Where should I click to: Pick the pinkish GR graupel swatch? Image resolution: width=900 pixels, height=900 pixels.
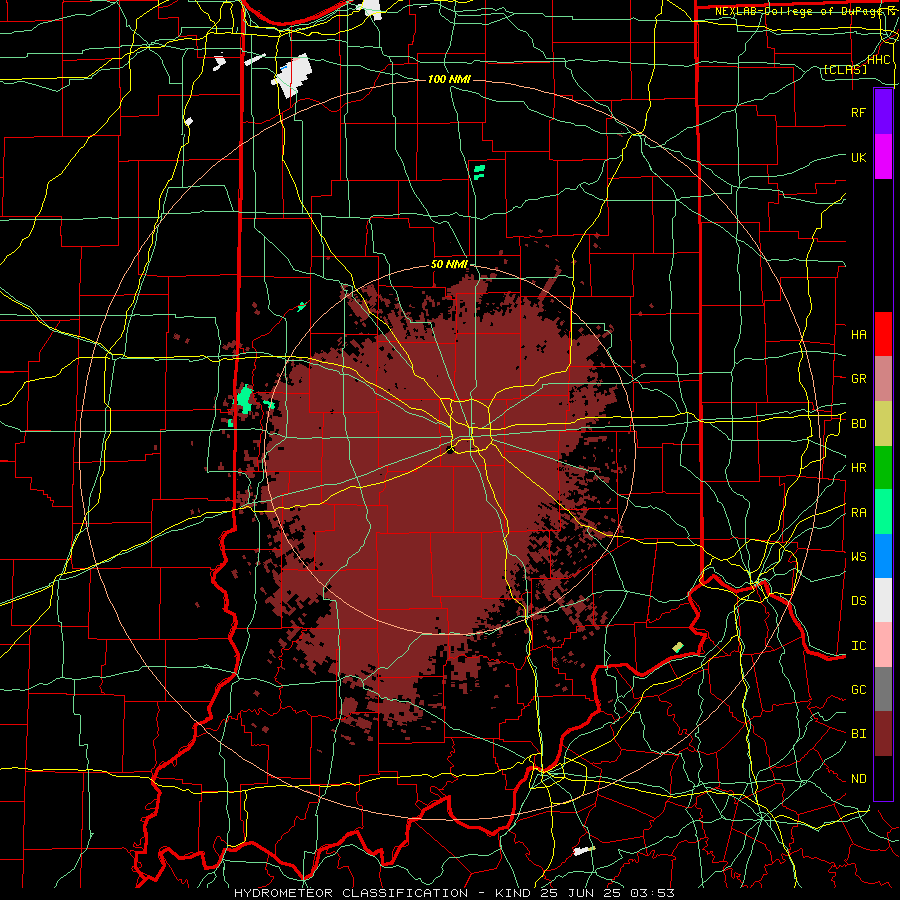pyautogui.click(x=883, y=379)
